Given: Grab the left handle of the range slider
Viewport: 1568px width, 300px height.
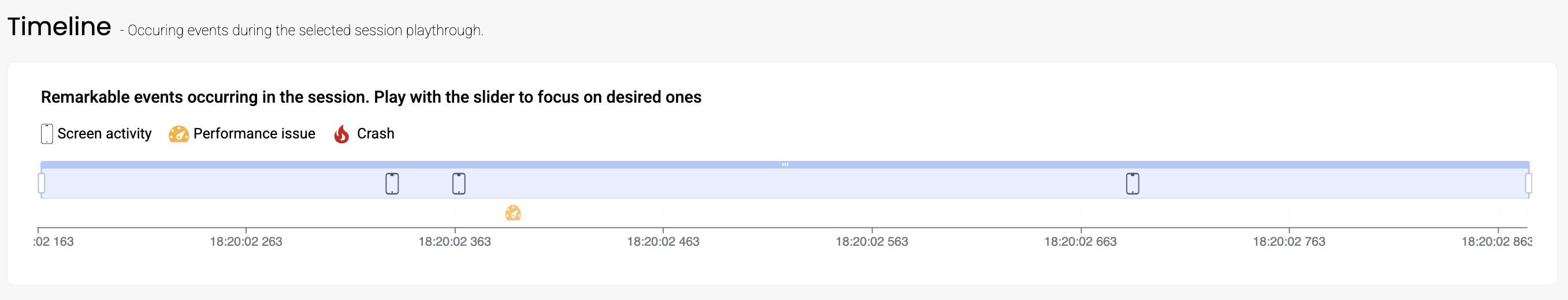Looking at the screenshot, I should point(42,183).
